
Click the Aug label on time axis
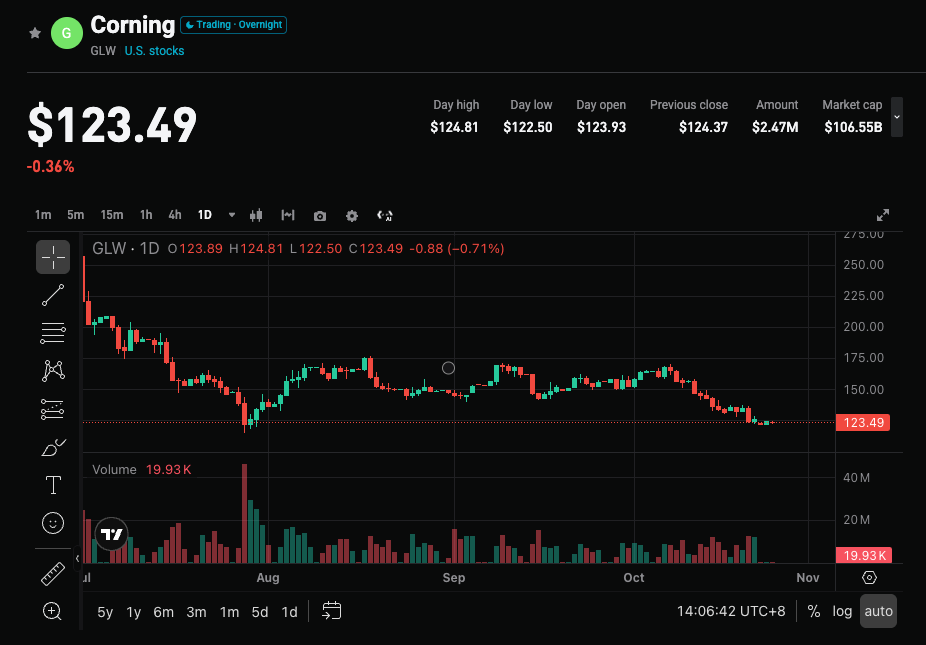[x=268, y=578]
